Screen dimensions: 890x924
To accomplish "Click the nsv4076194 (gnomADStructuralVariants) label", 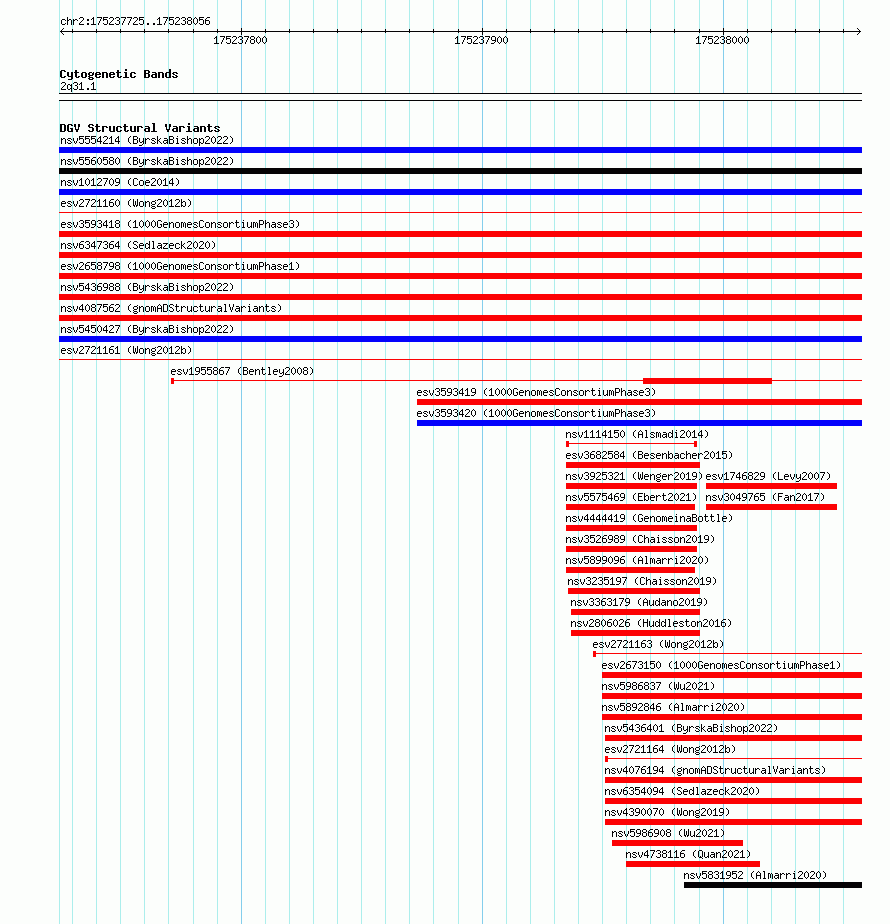I will (x=716, y=770).
